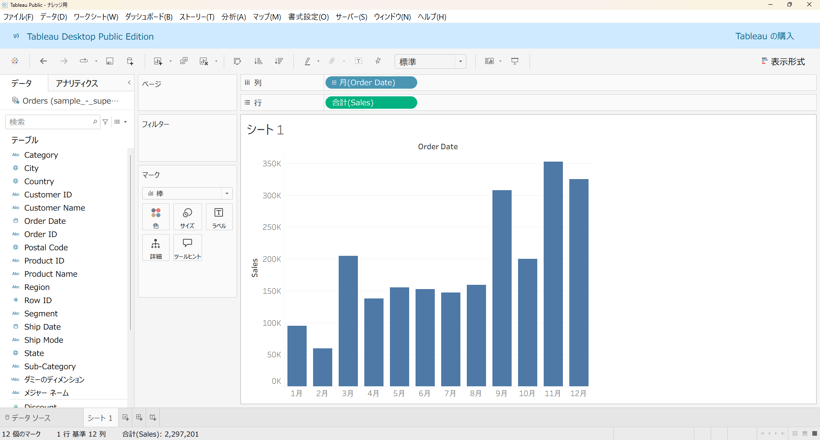Click the new dashboard tab icon at bottom
This screenshot has width=820, height=440.
[139, 418]
